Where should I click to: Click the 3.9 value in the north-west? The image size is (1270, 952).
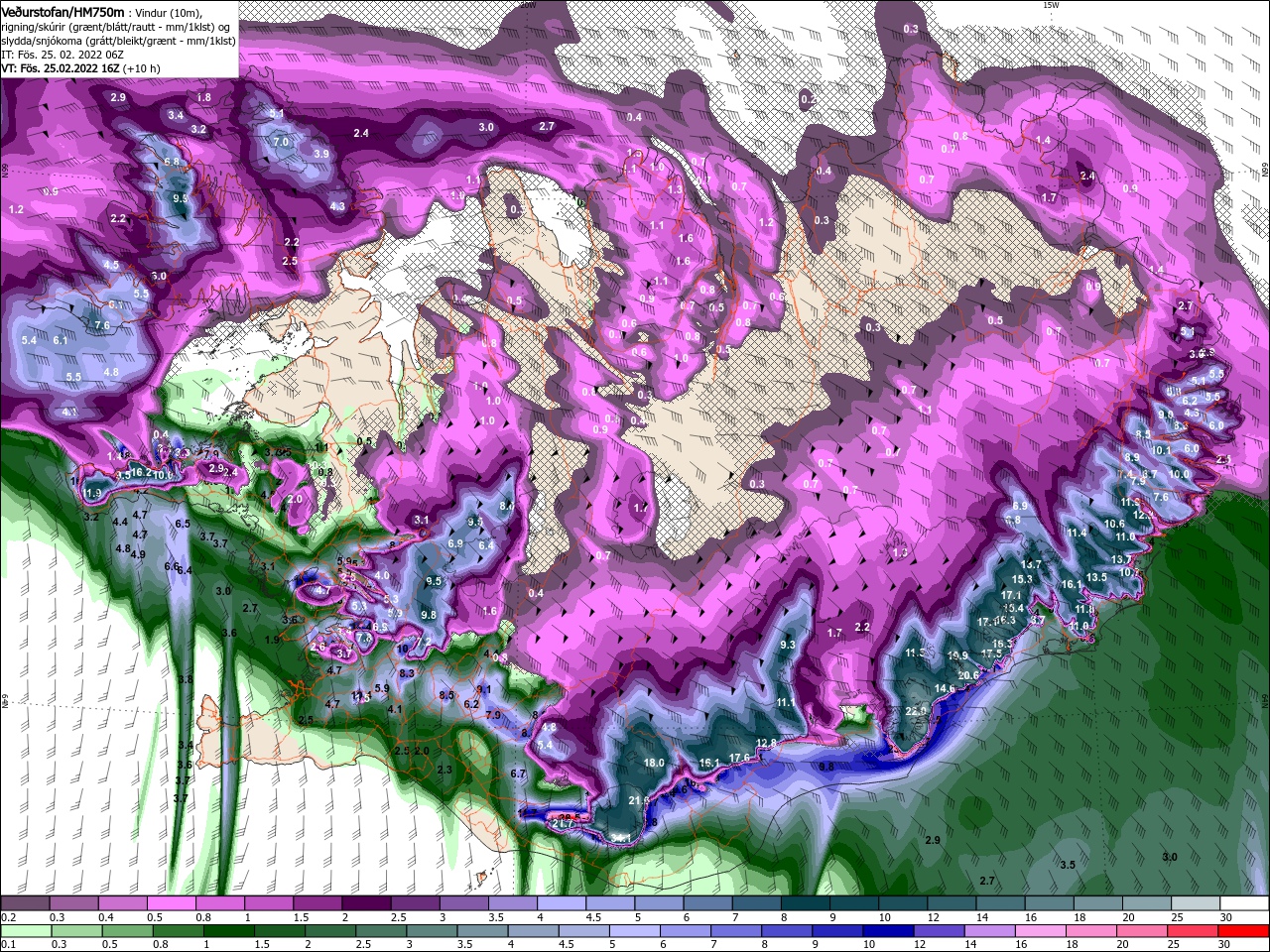321,154
